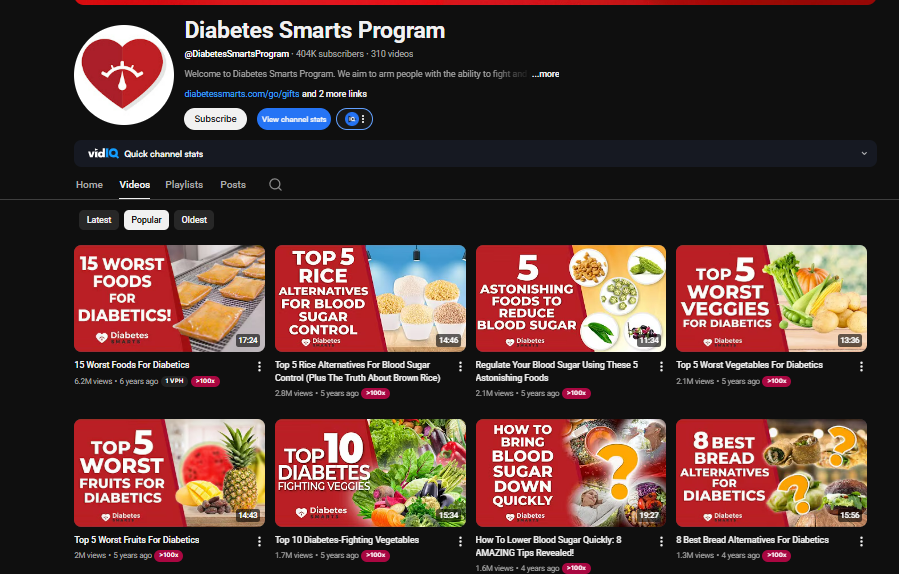This screenshot has width=899, height=574.
Task: Select the Latest sort filter chip
Action: coord(99,220)
